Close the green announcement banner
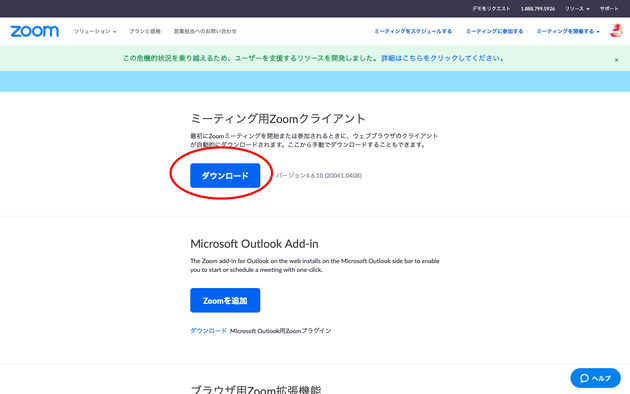This screenshot has width=630, height=394. 616,60
